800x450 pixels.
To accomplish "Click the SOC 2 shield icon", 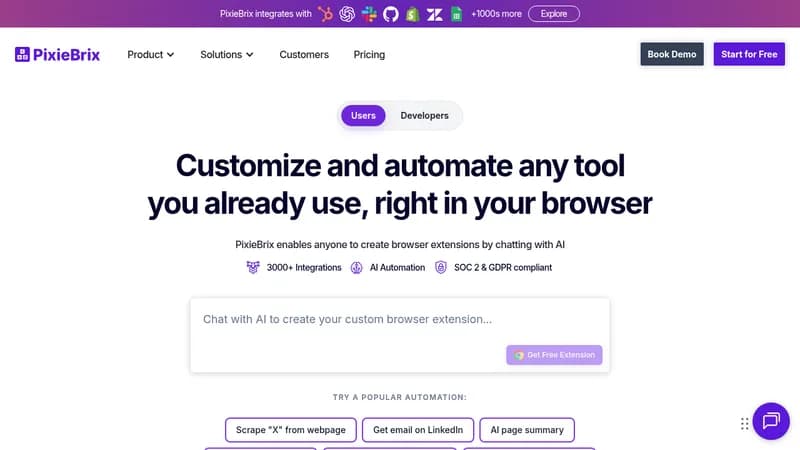I will [x=441, y=267].
